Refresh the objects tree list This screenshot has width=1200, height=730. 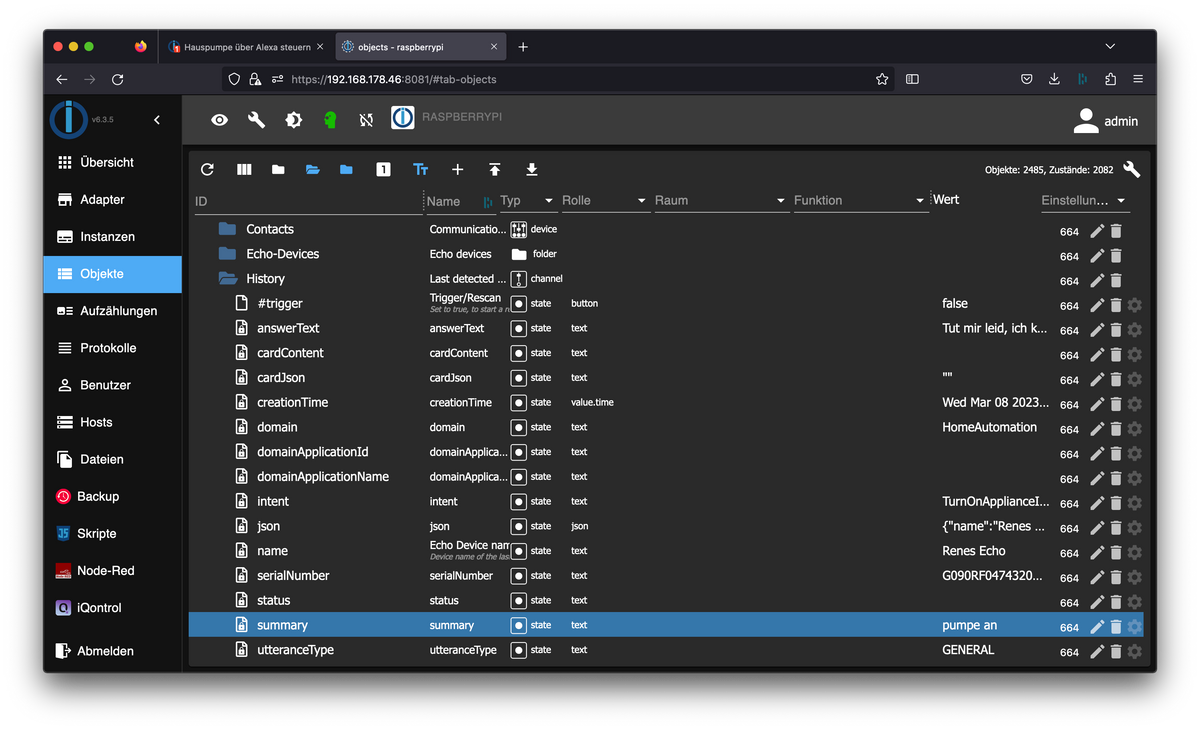click(207, 170)
